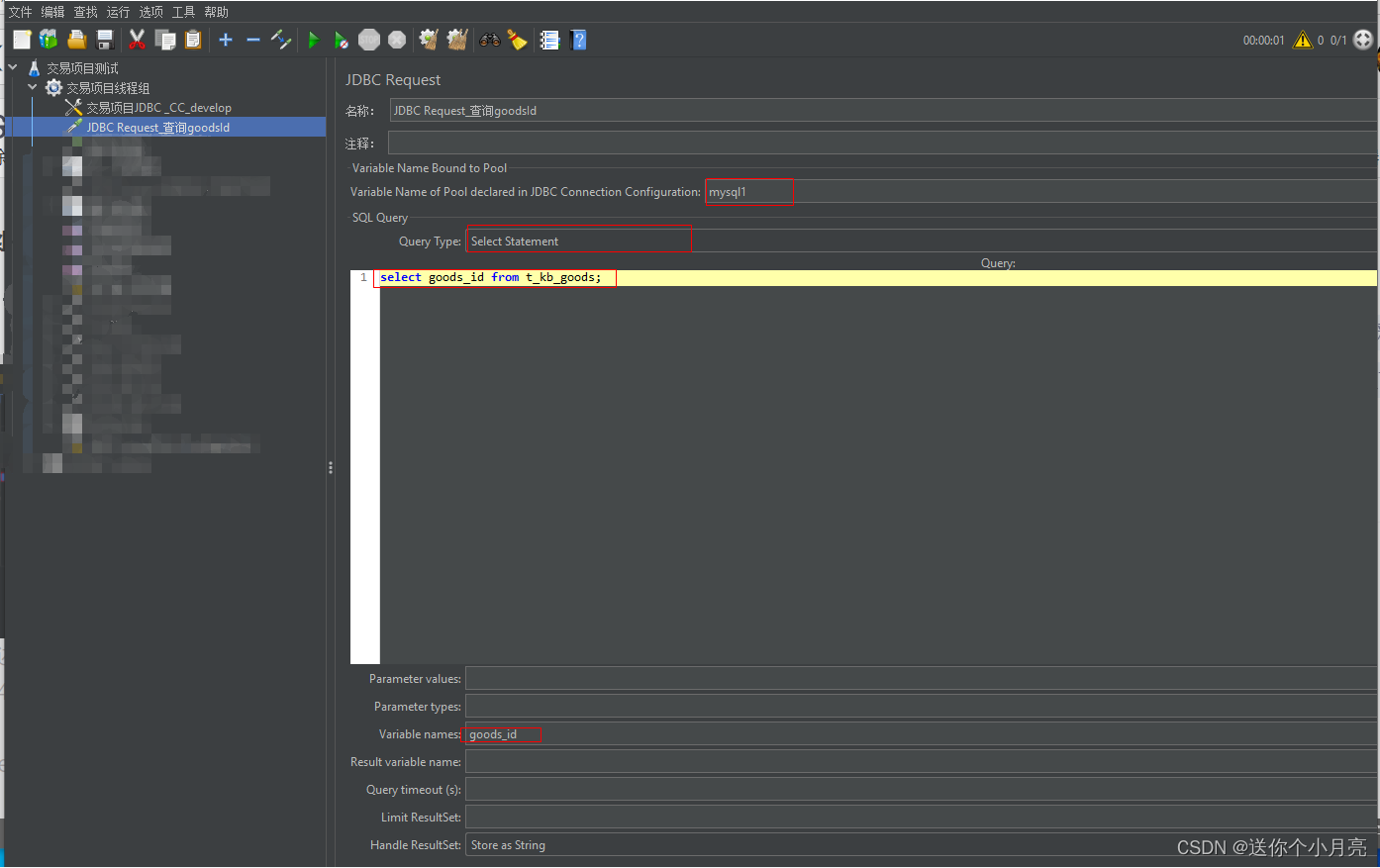The height and width of the screenshot is (868, 1380).
Task: Open the 编辑 menu
Action: pos(53,12)
